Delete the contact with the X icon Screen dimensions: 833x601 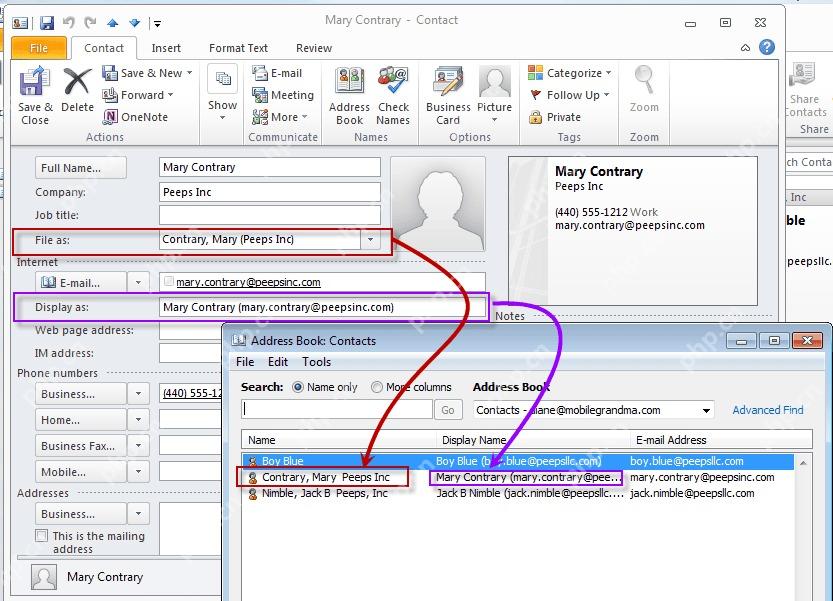coord(77,90)
